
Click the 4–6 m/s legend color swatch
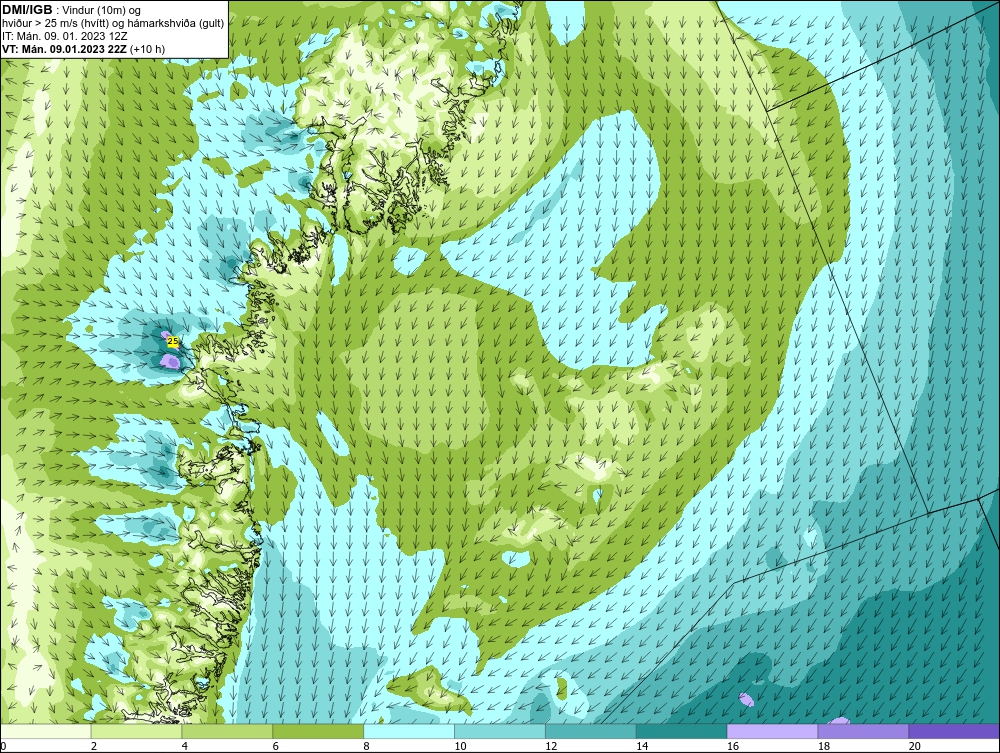click(227, 731)
